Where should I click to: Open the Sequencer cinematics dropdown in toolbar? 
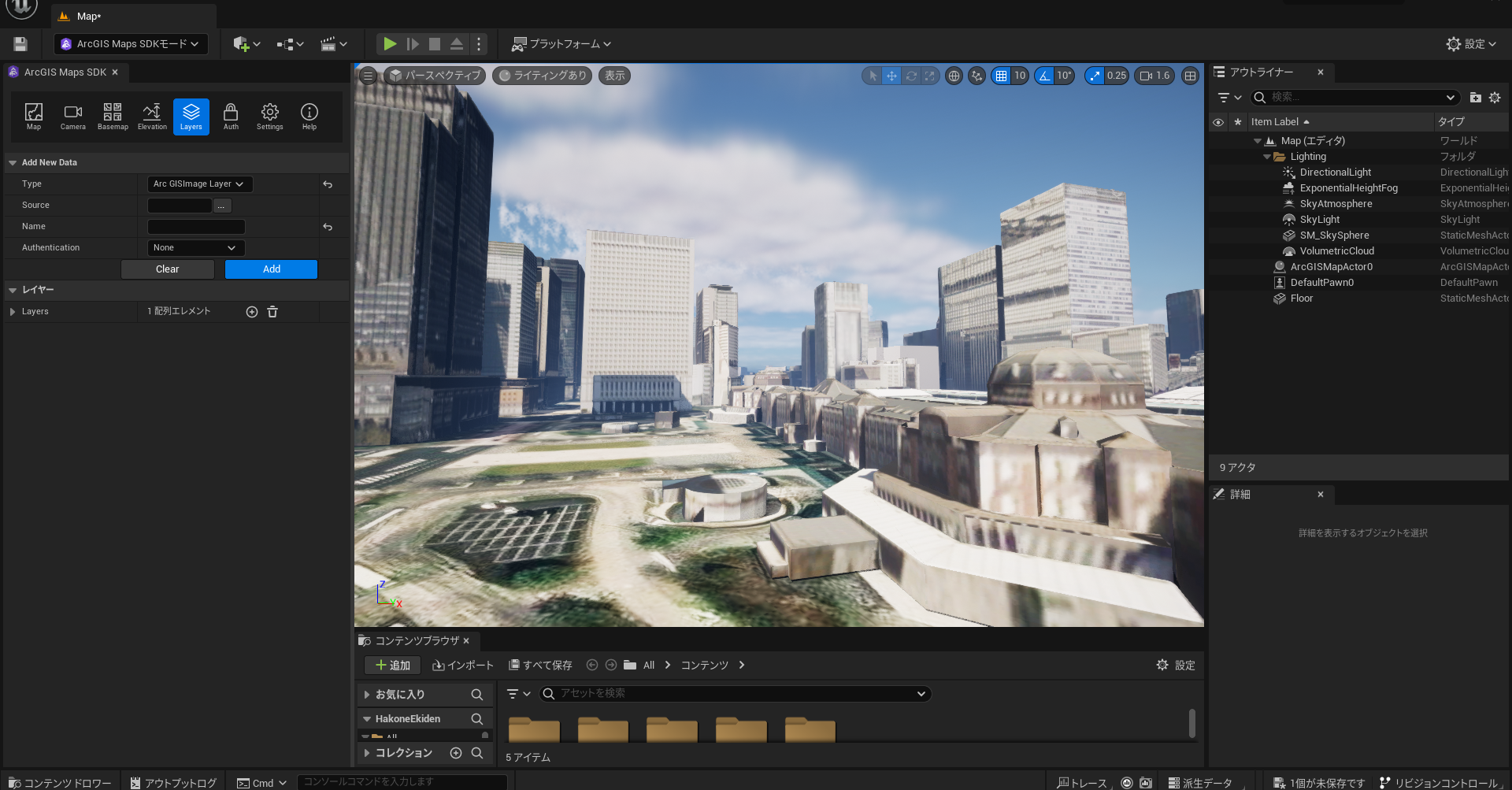[334, 44]
